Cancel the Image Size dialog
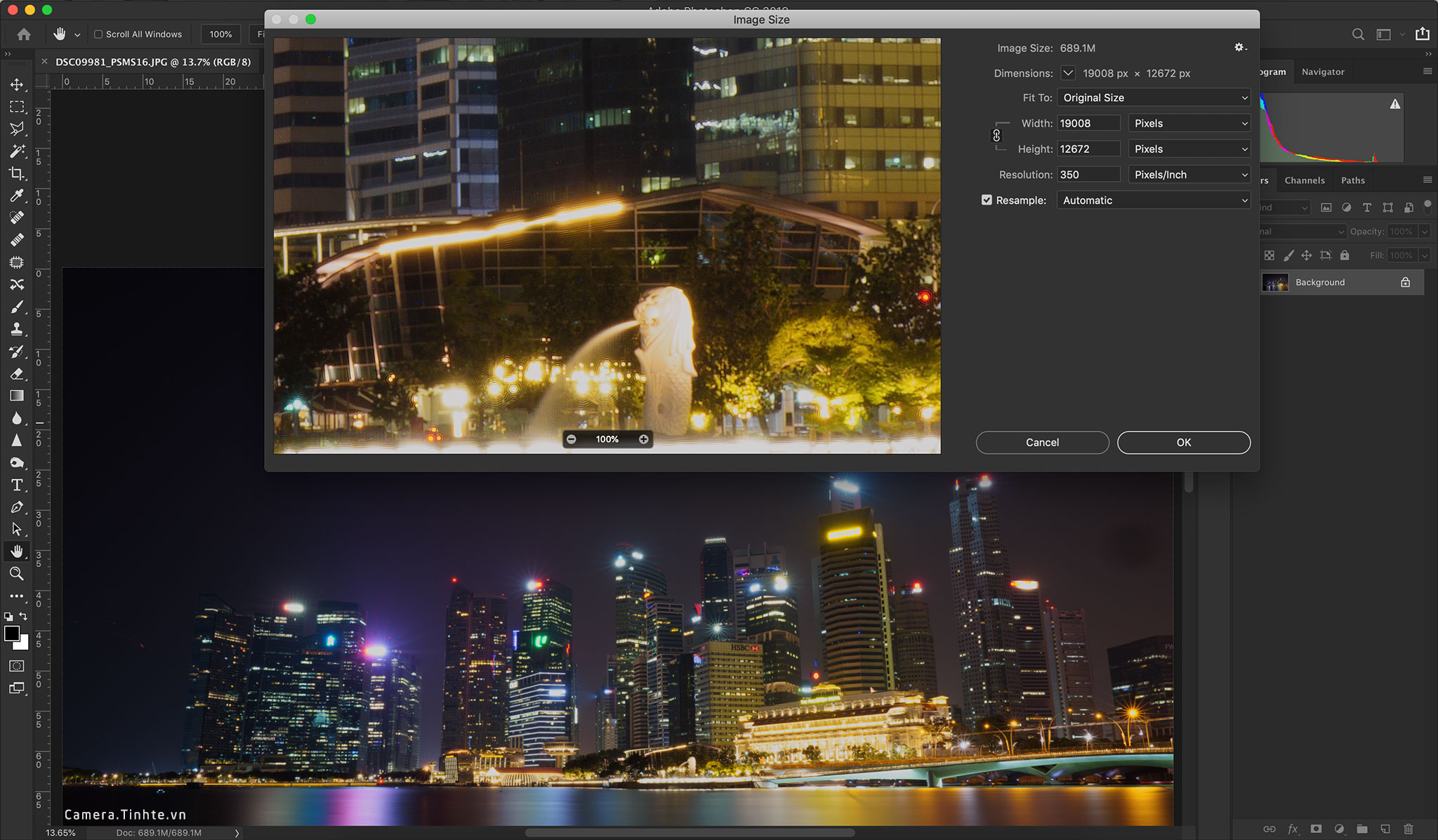The width and height of the screenshot is (1438, 840). click(1042, 442)
